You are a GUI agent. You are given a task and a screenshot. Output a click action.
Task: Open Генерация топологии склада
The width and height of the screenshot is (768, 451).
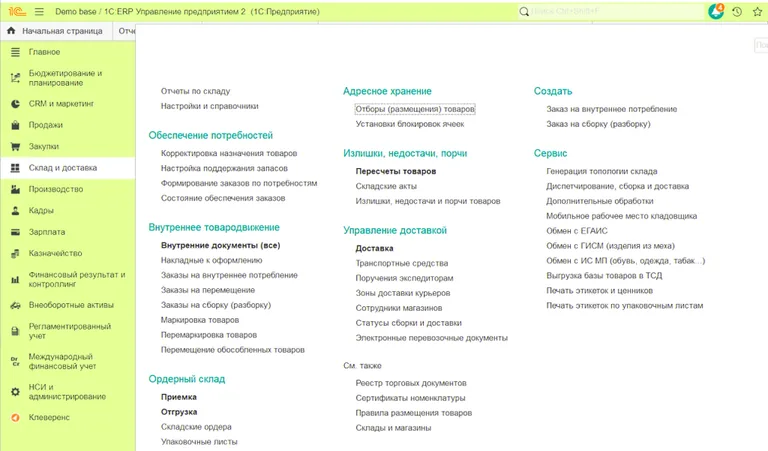[x=601, y=171]
